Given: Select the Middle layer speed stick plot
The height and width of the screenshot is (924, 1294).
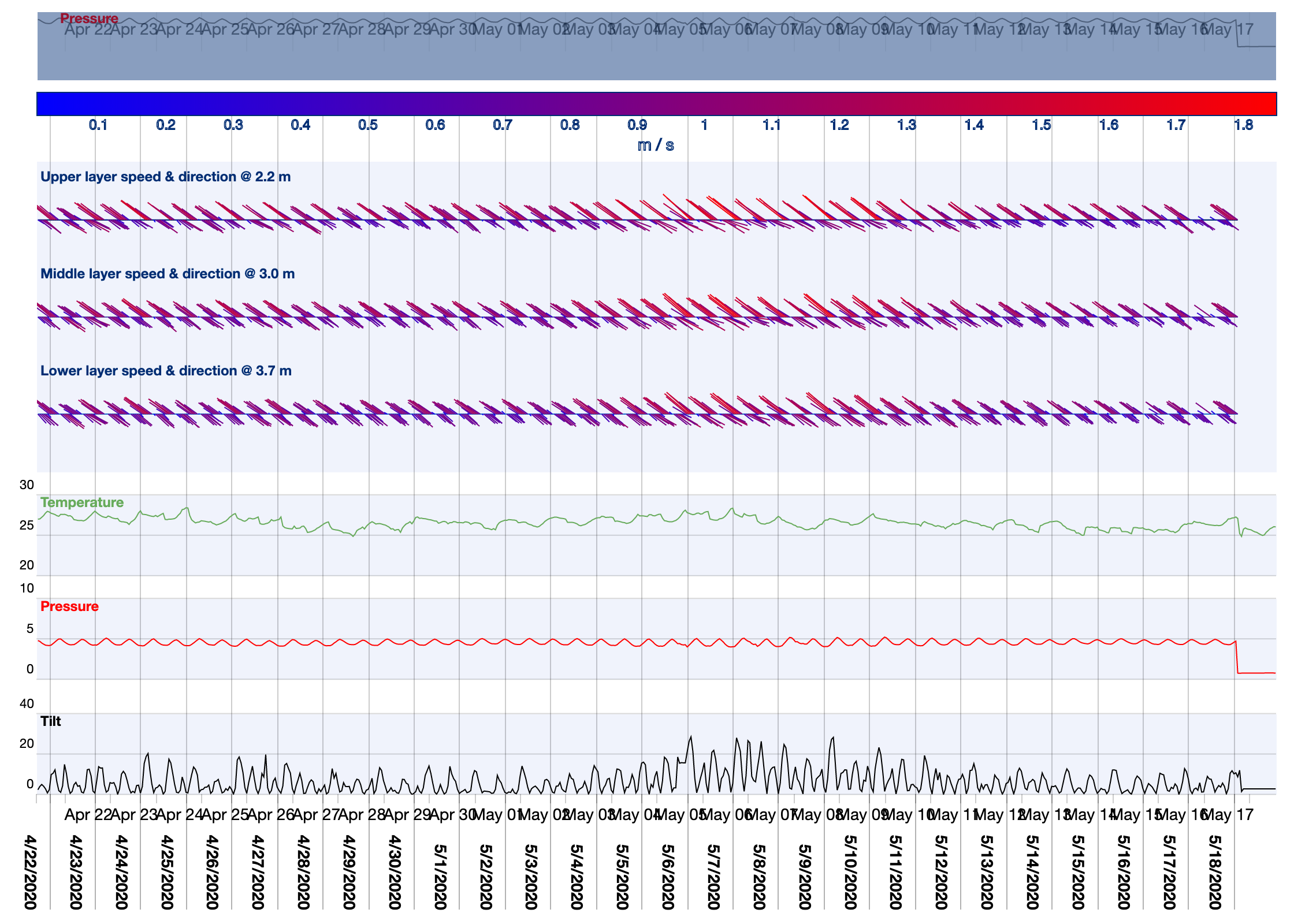Looking at the screenshot, I should tap(635, 318).
